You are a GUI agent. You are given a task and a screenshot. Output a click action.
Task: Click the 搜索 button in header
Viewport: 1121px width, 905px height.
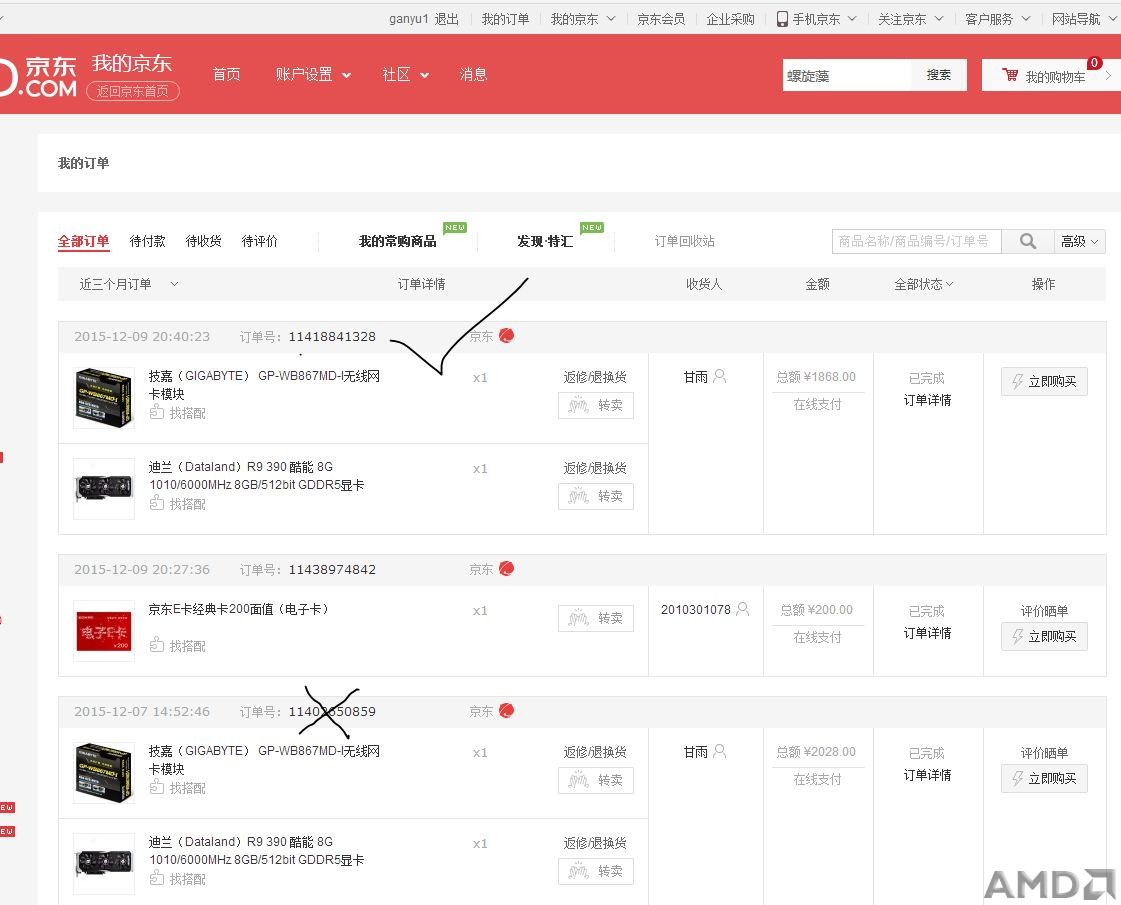pos(939,75)
